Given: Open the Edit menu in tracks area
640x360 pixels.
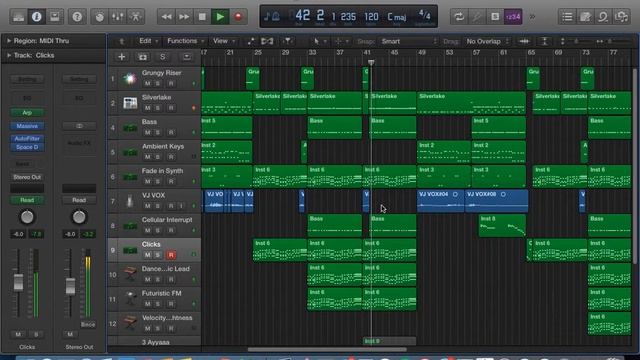Looking at the screenshot, I should pos(148,41).
